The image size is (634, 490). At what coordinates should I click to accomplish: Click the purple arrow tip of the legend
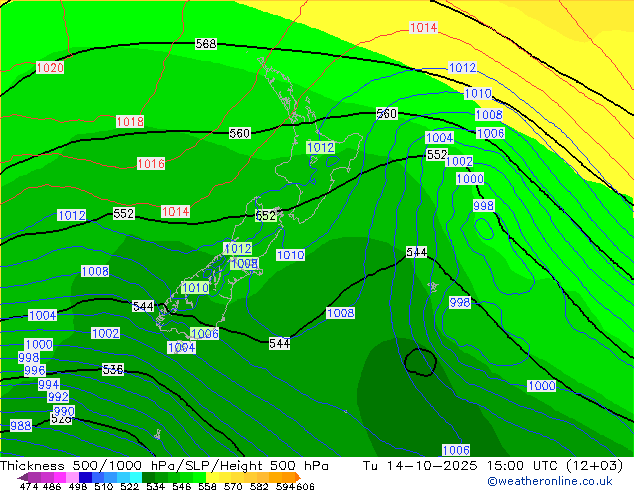click(22, 477)
